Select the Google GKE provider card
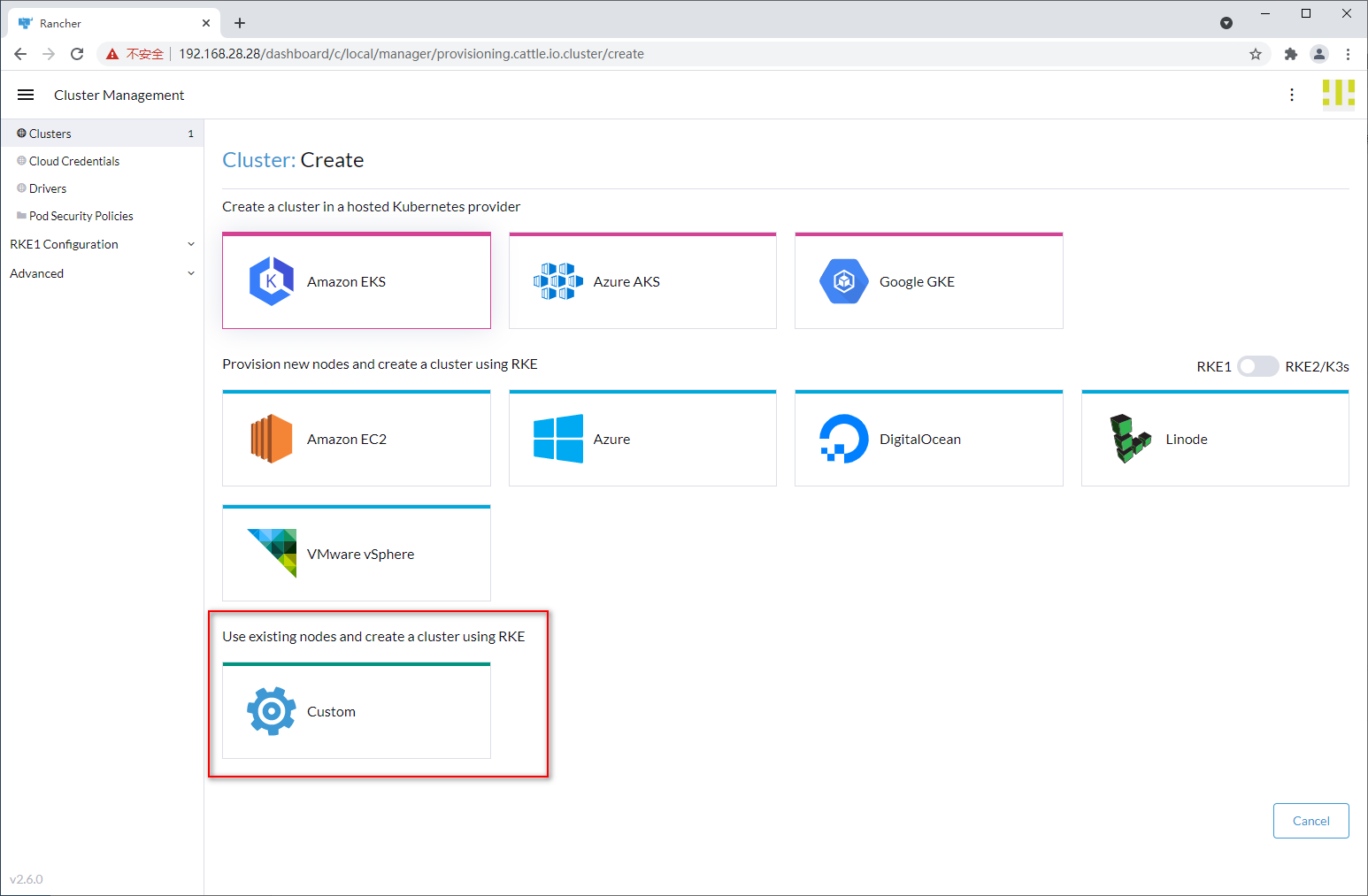Image resolution: width=1368 pixels, height=896 pixels. click(x=929, y=280)
